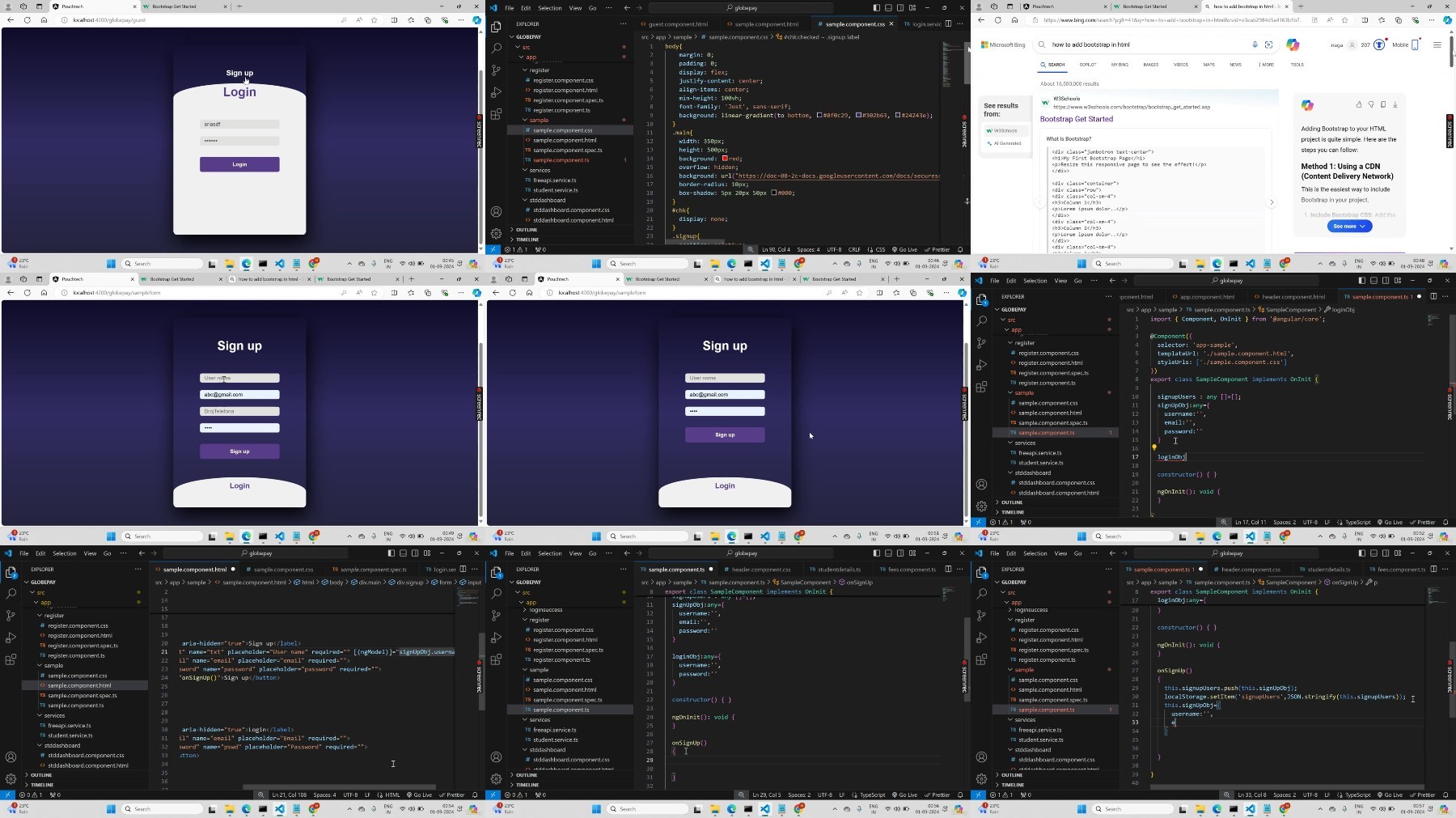Open File Explorer in Bing window's taskbar
This screenshot has height=818, width=1456.
click(x=1200, y=264)
